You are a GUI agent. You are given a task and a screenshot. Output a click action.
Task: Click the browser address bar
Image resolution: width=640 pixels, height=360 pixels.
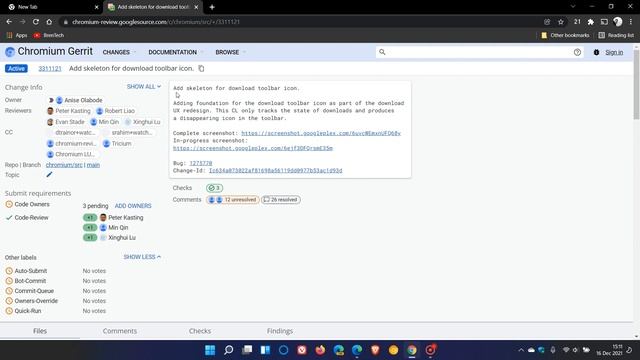[x=302, y=22]
